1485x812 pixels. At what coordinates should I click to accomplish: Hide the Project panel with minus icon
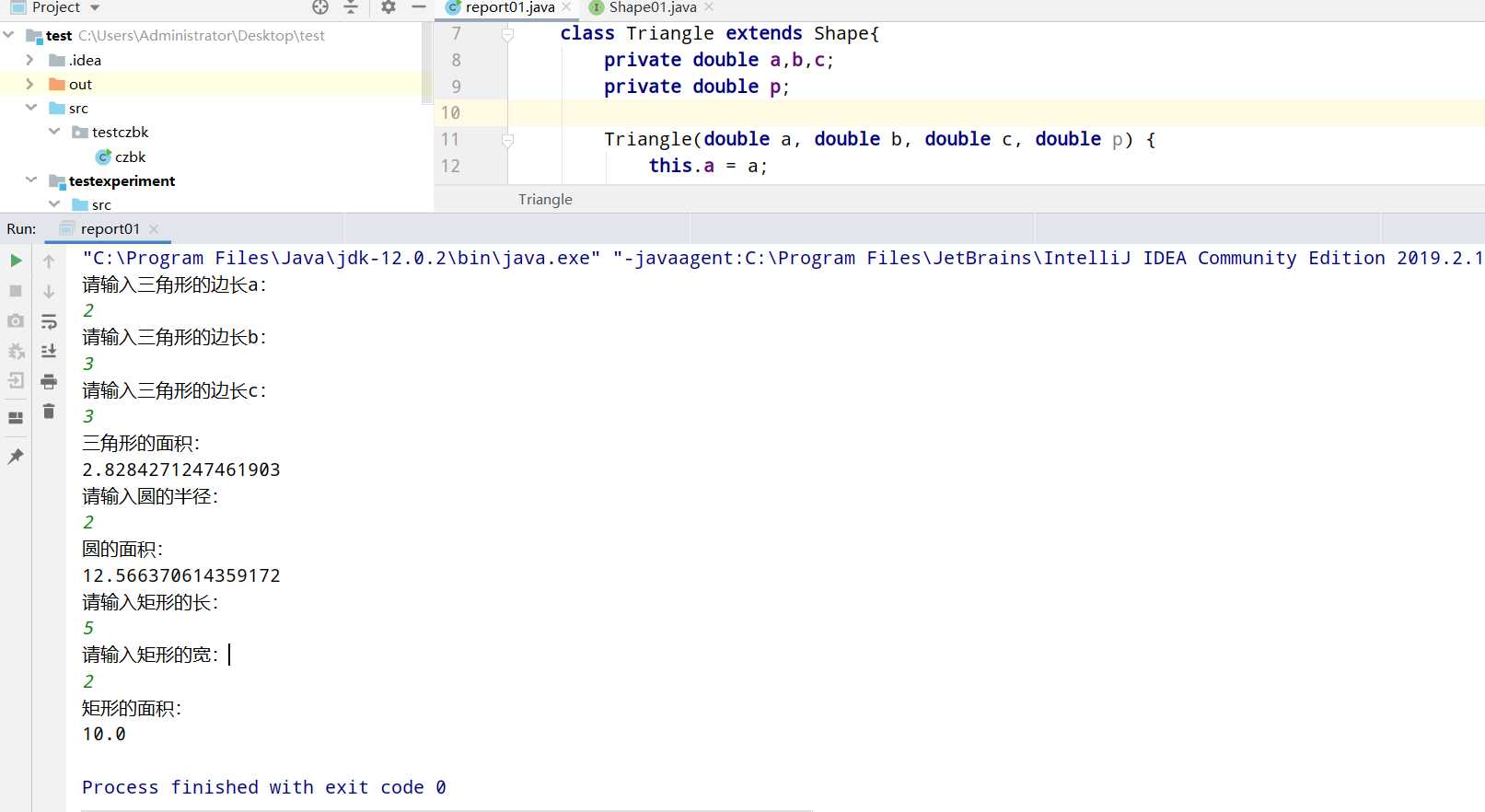[x=419, y=7]
